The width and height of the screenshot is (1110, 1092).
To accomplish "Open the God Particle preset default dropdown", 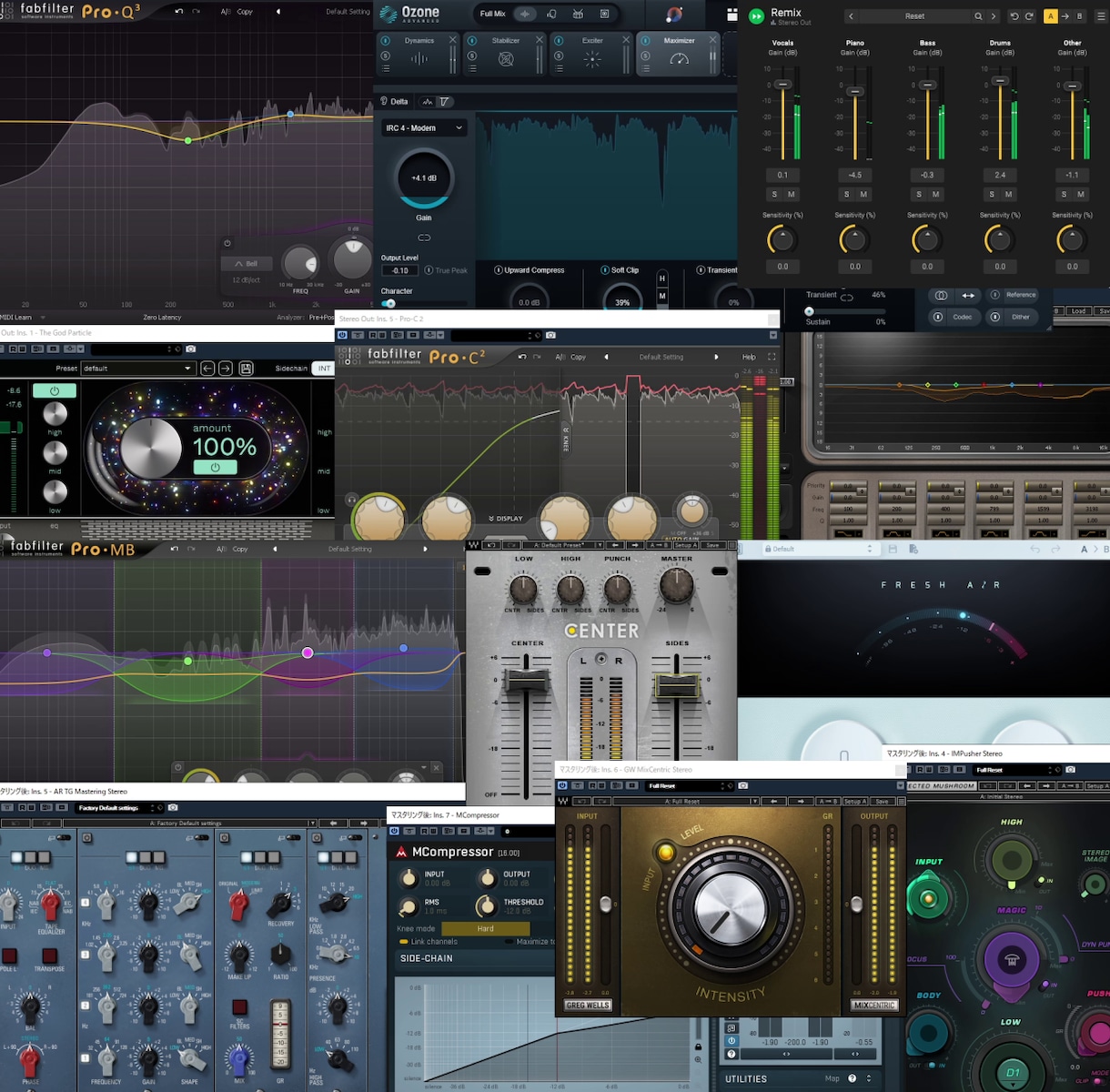I will click(137, 369).
